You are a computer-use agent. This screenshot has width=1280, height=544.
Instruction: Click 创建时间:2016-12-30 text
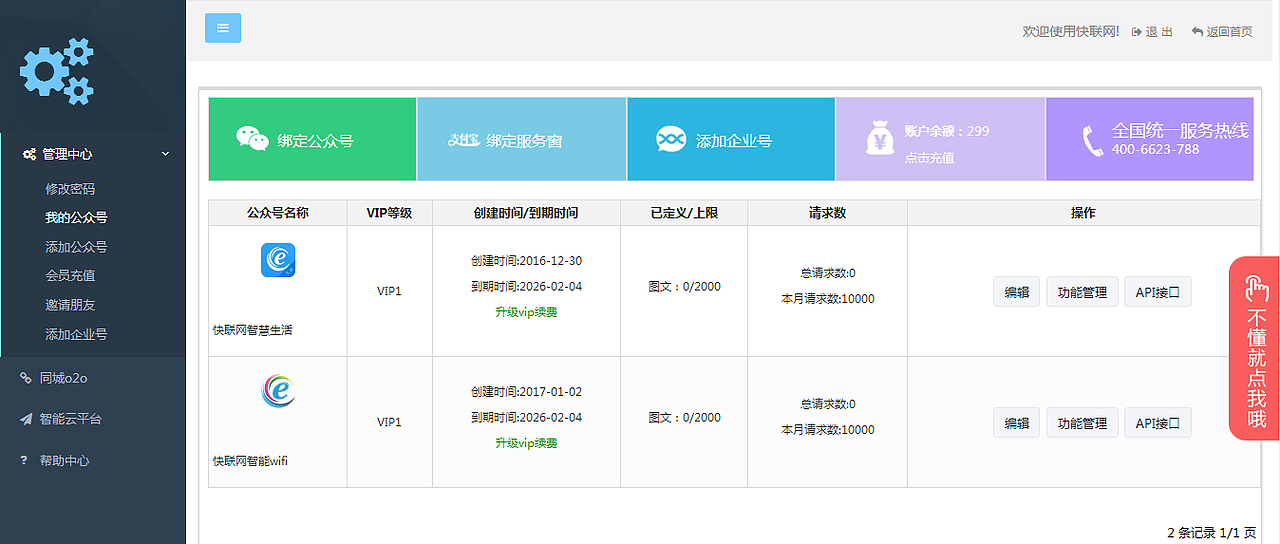click(526, 261)
